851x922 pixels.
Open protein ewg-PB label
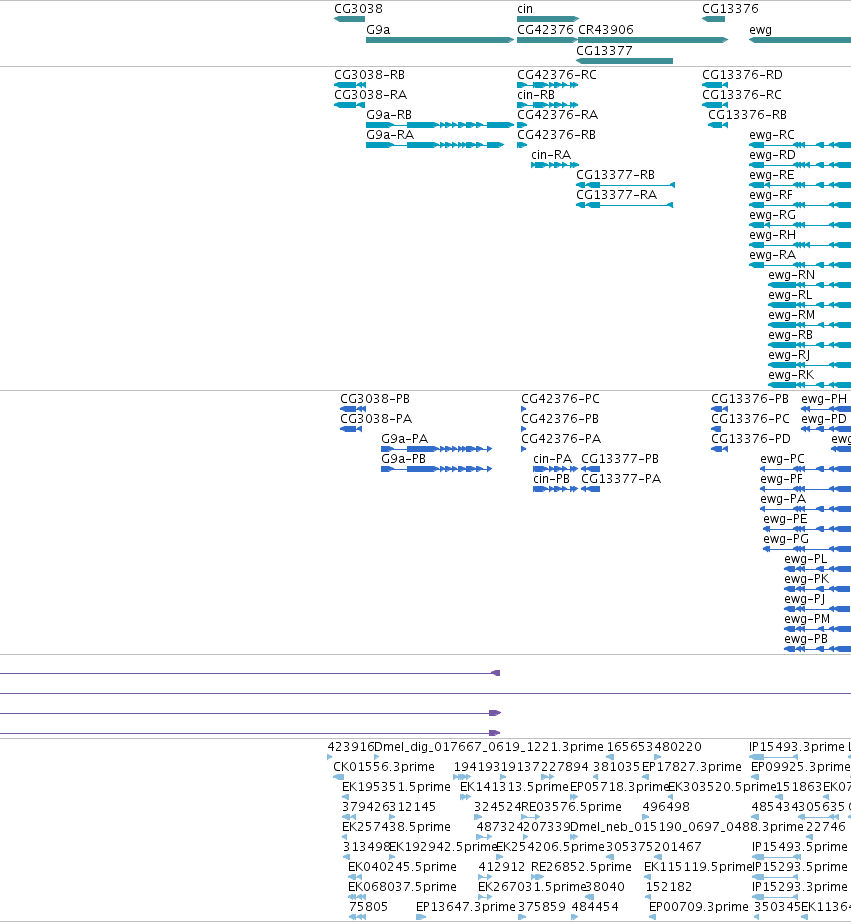tap(806, 639)
